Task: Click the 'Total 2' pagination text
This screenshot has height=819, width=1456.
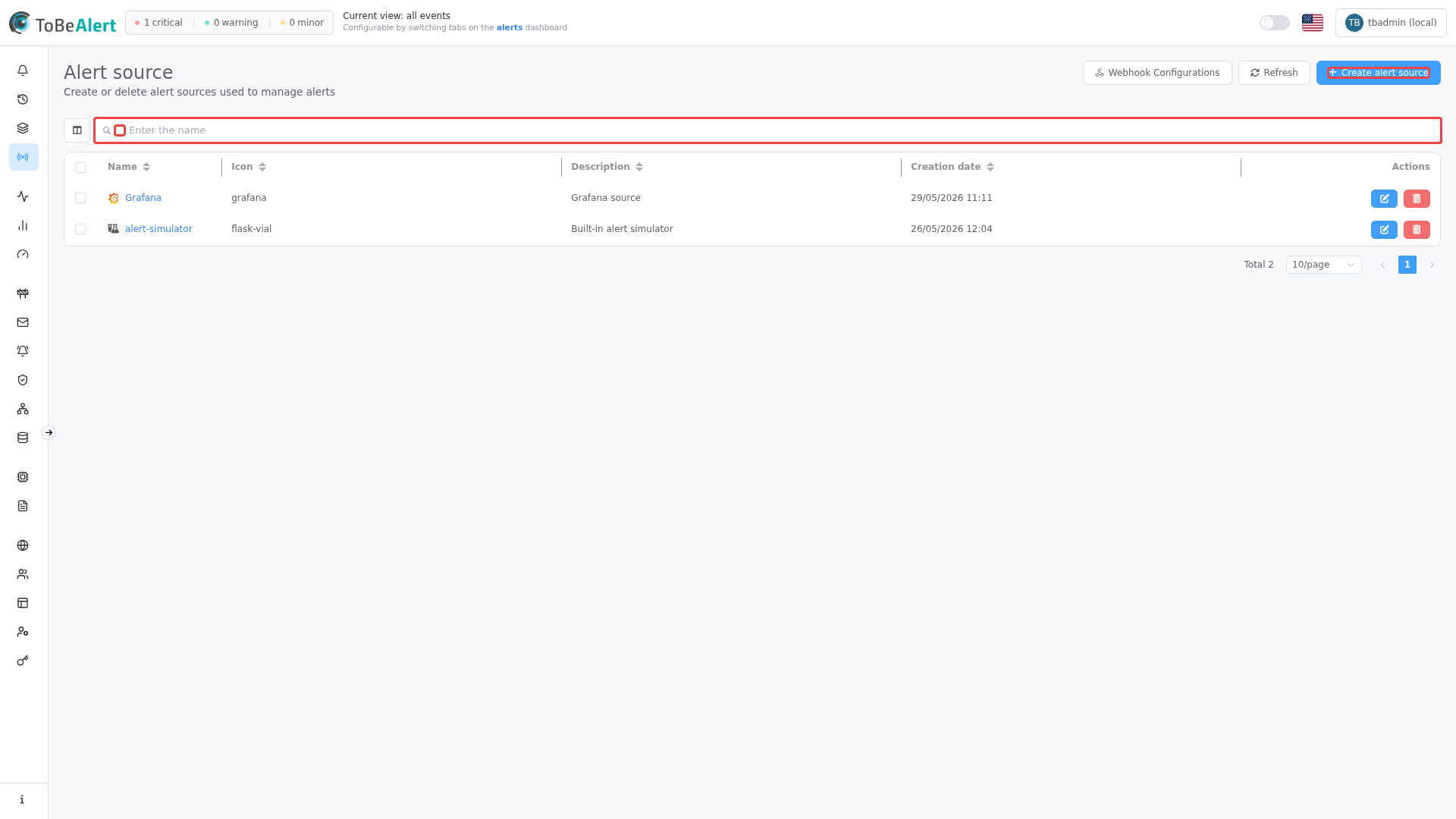Action: click(x=1259, y=265)
